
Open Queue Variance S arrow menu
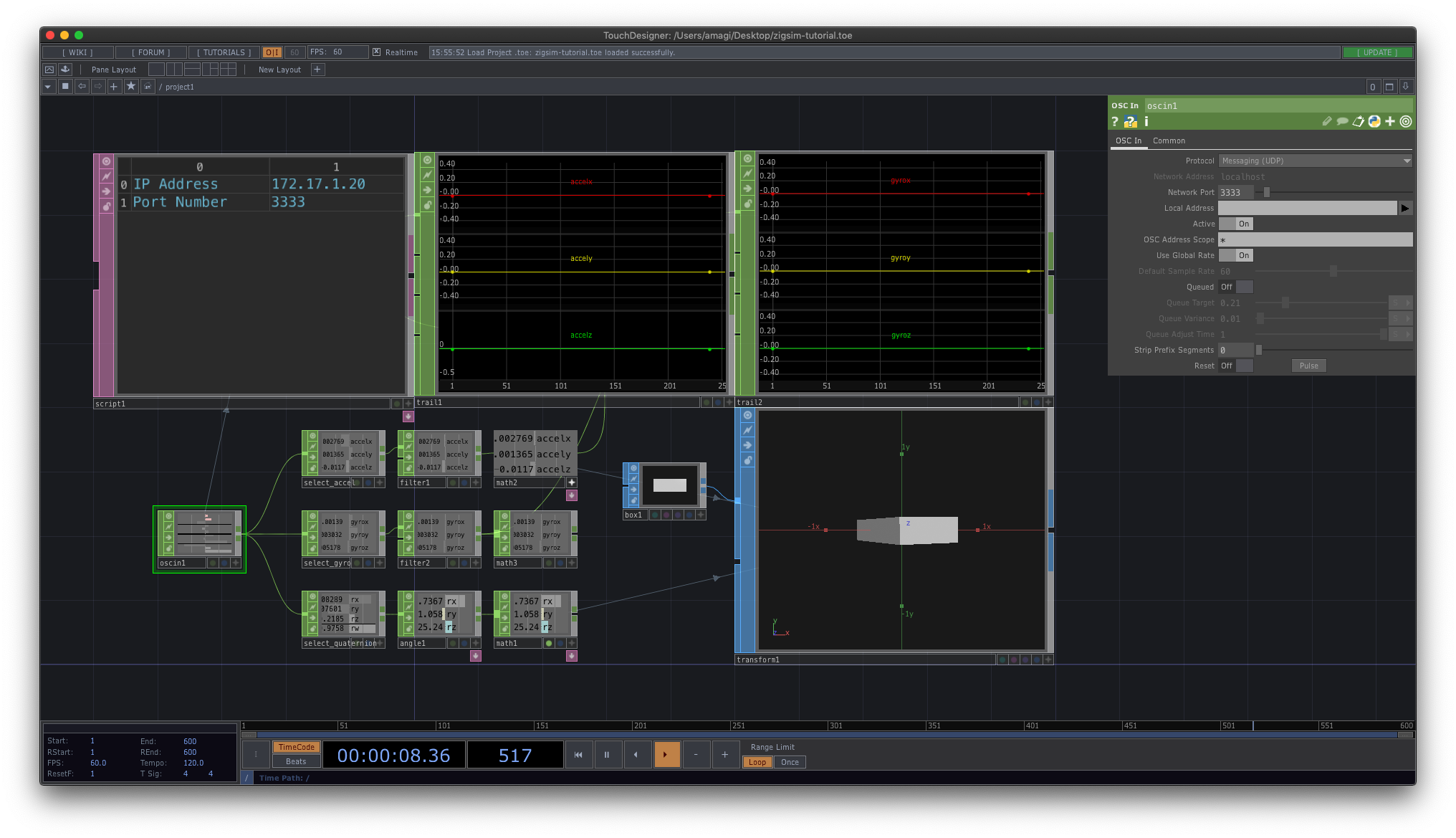(x=1400, y=318)
